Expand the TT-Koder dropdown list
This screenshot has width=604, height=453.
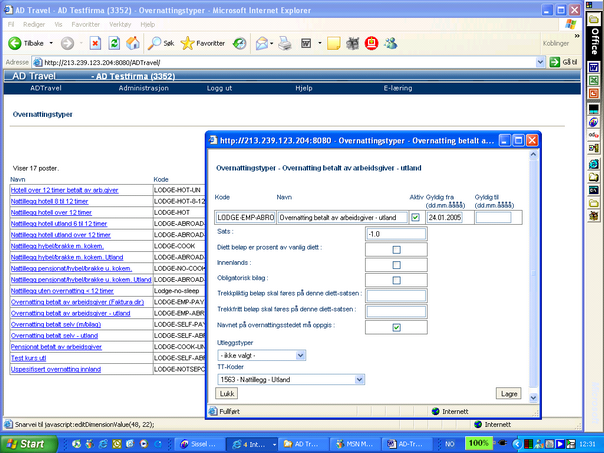click(358, 379)
